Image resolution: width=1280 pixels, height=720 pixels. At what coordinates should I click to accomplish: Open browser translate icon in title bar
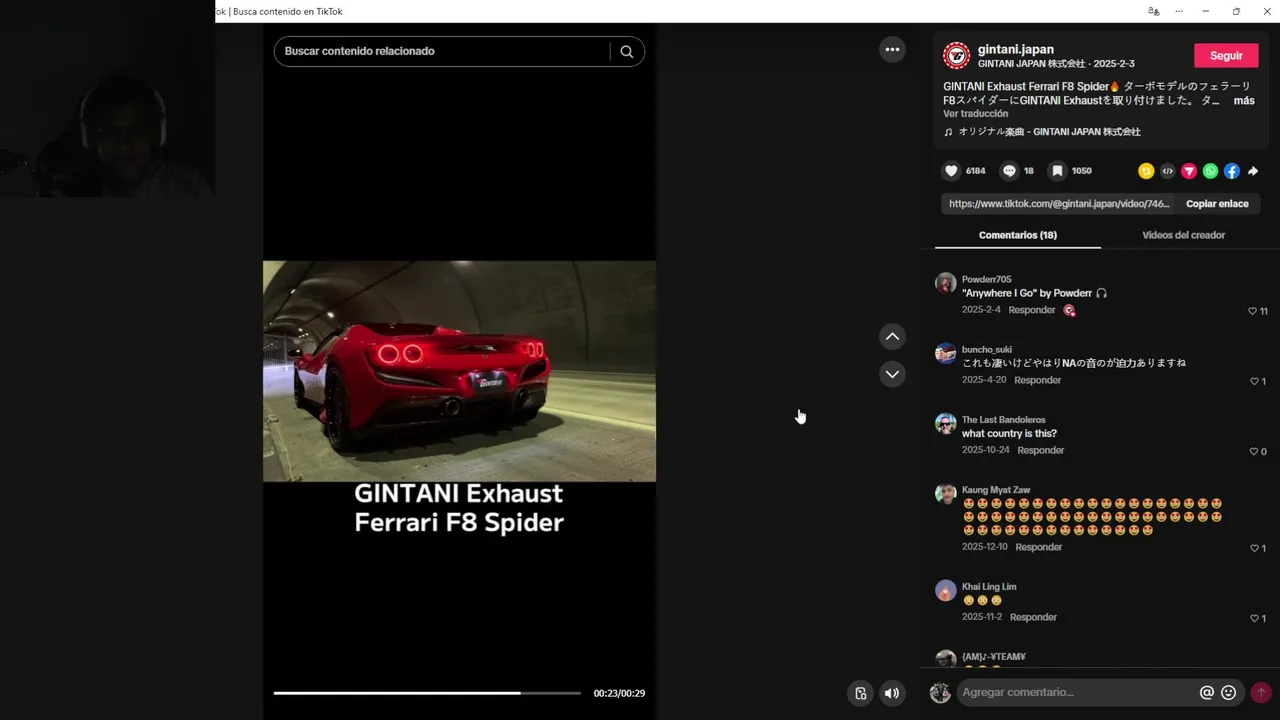point(1153,11)
